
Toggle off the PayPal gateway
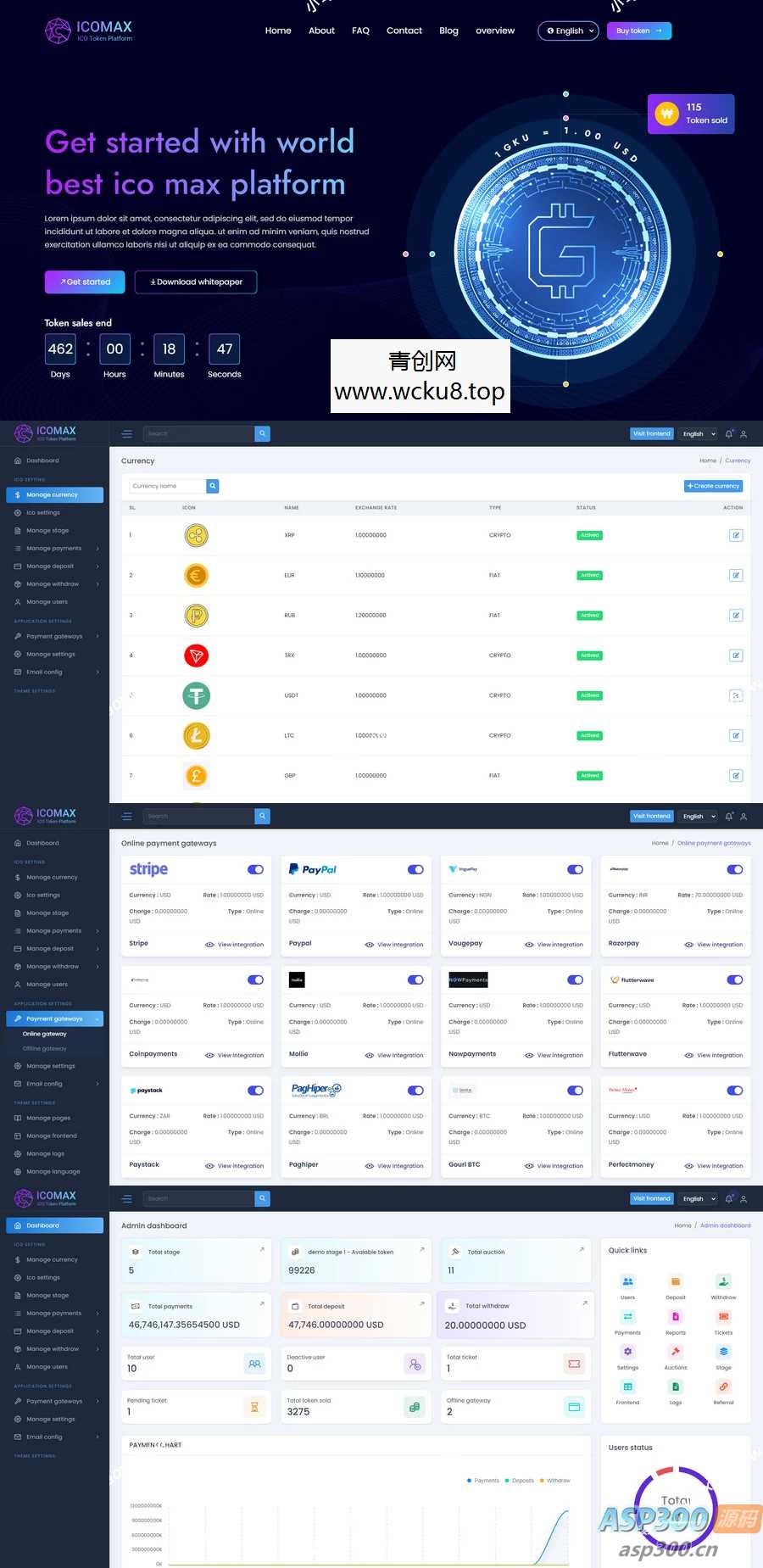click(415, 869)
